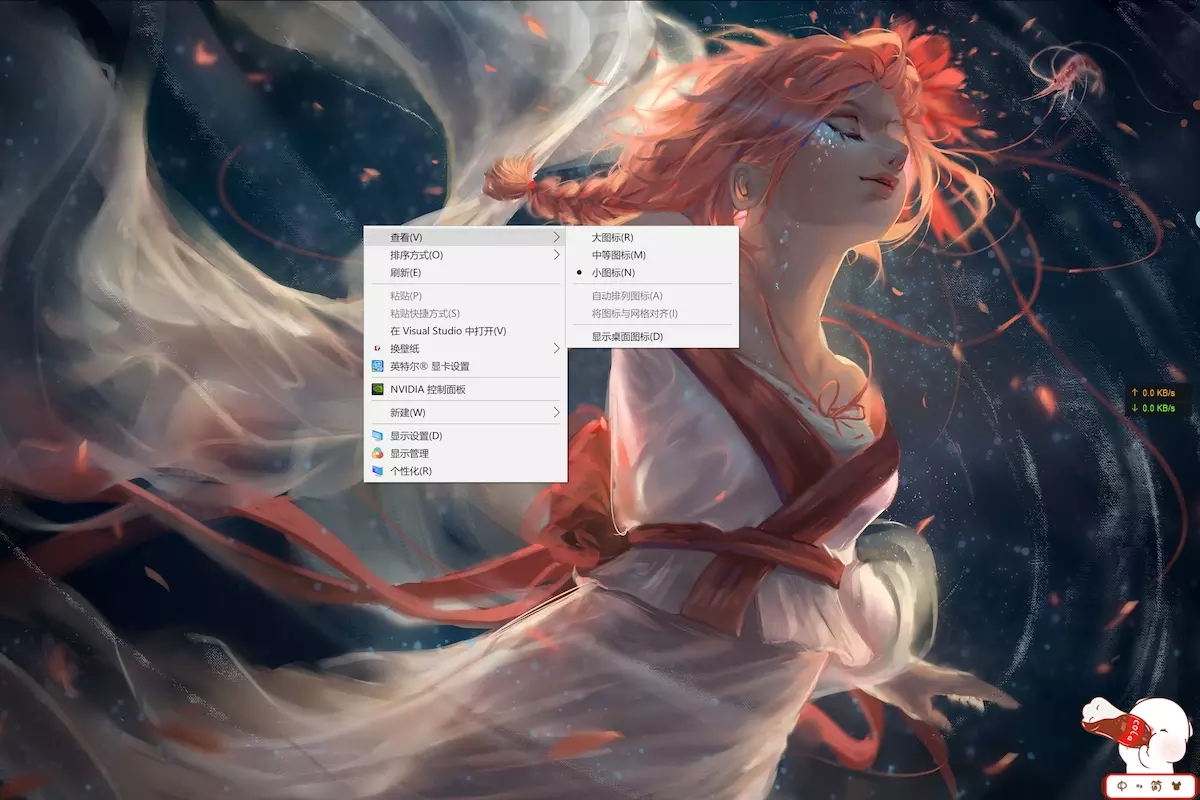This screenshot has width=1200, height=800.
Task: Open the 排序方式(O) sort-by menu item
Action: pyautogui.click(x=465, y=255)
